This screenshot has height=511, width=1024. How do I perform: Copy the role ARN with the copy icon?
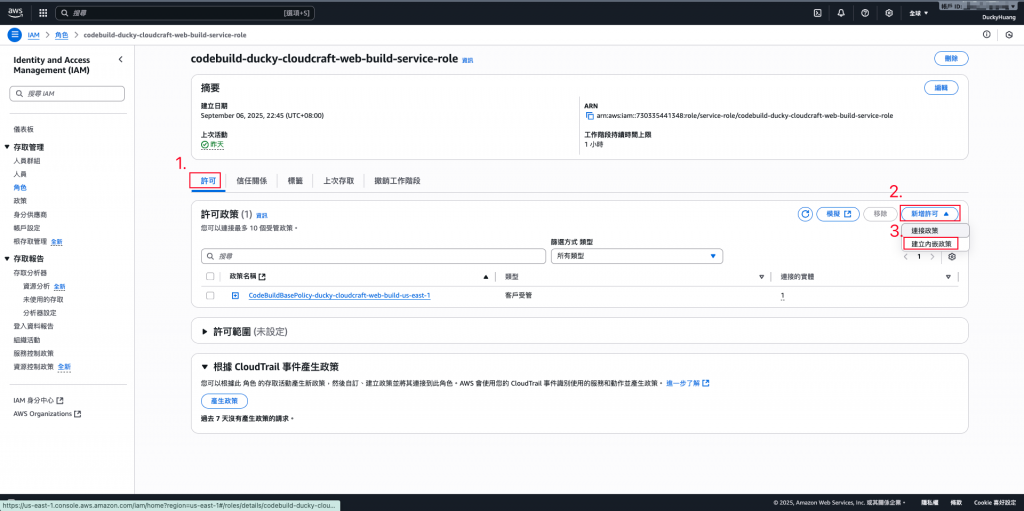590,116
